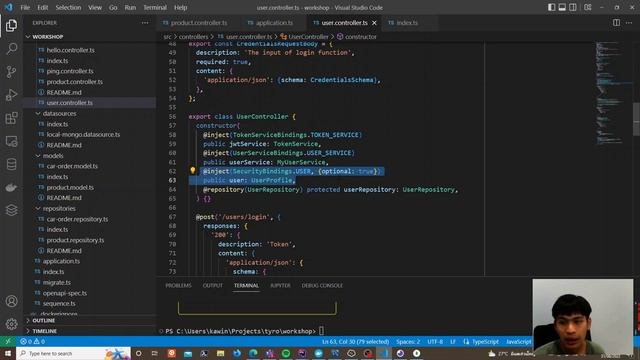Viewport: 640px width, 360px height.
Task: Open the Manage gear icon
Action: pos(11,324)
